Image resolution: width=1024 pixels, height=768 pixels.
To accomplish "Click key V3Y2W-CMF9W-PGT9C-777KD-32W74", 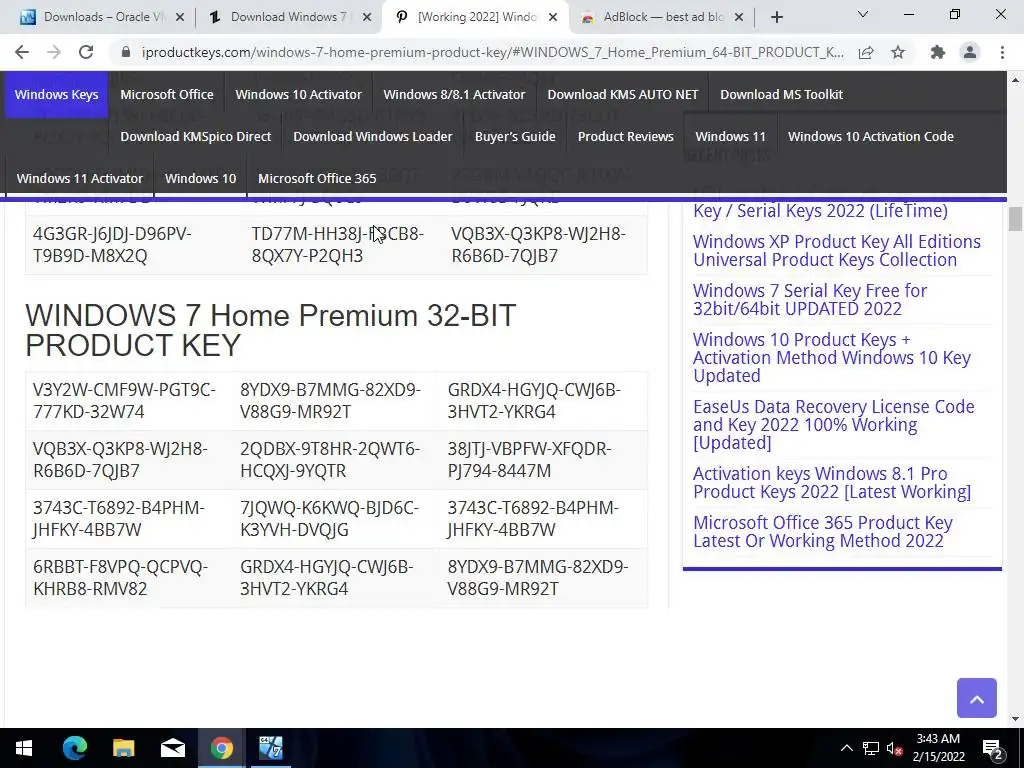I will point(124,401).
